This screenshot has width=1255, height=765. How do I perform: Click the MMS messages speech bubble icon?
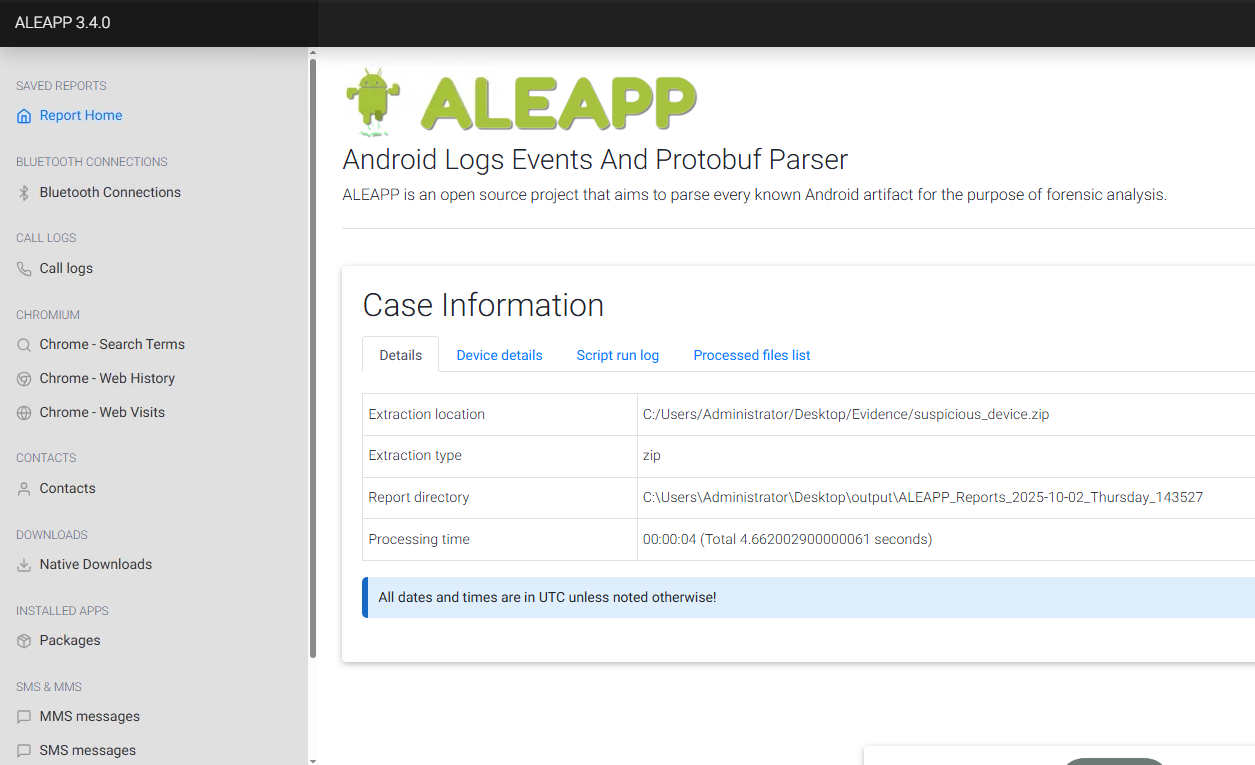tap(24, 717)
